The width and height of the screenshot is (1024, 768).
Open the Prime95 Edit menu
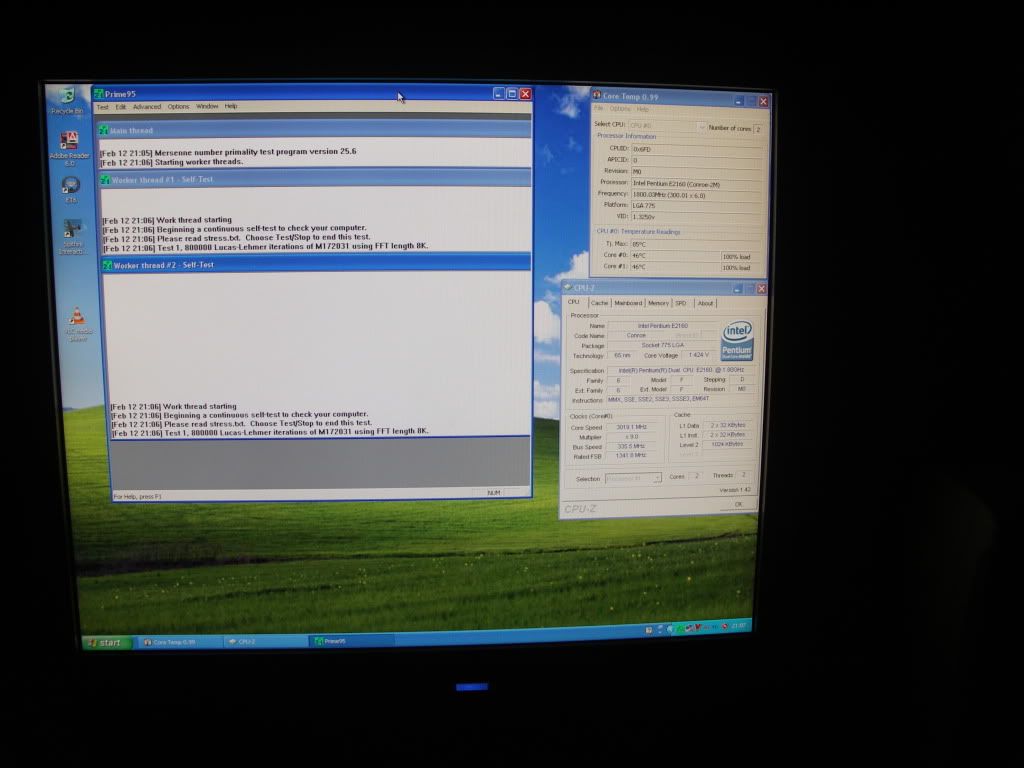coord(121,107)
